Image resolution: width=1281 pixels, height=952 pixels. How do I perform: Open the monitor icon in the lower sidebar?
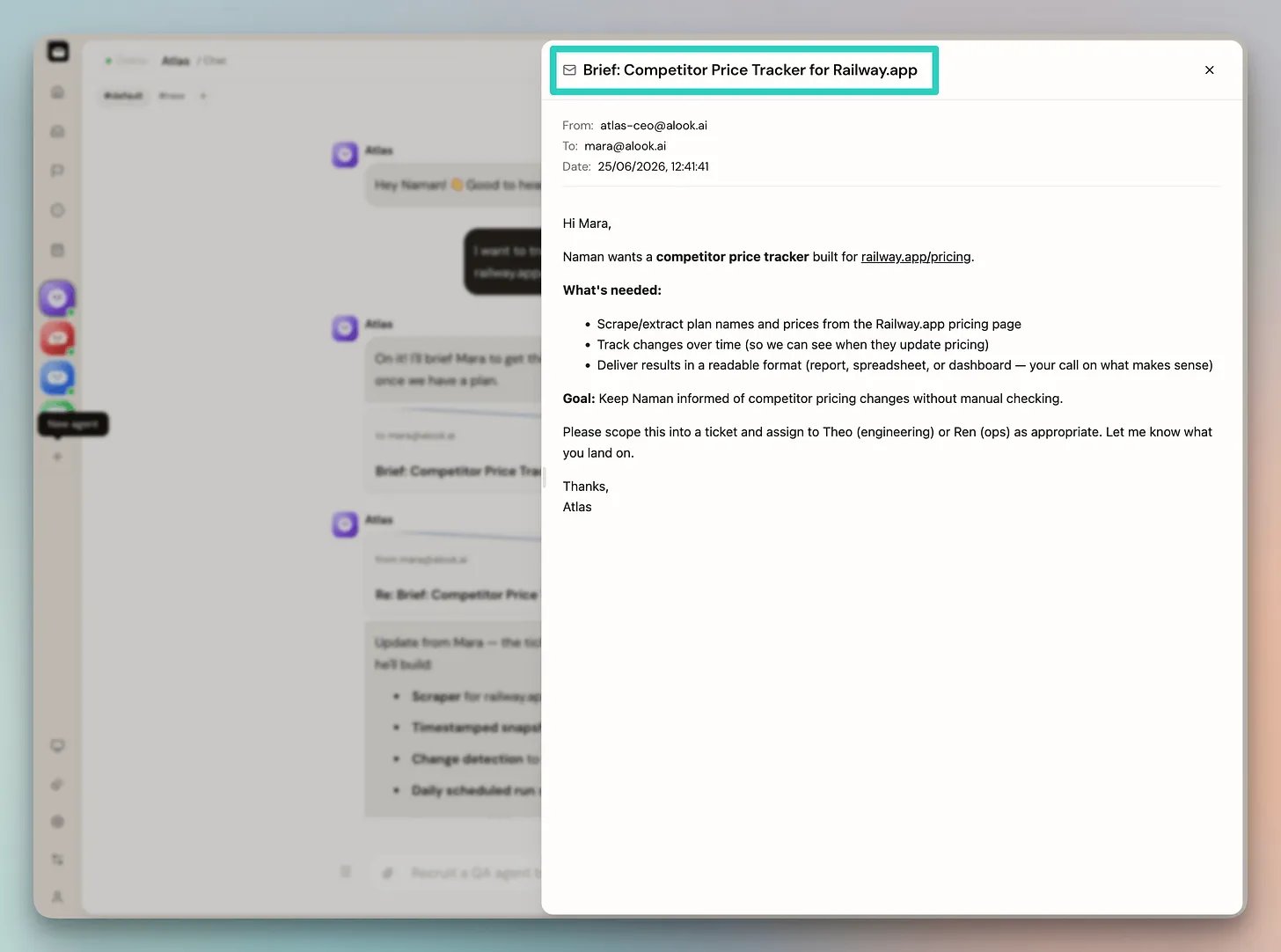tap(57, 746)
